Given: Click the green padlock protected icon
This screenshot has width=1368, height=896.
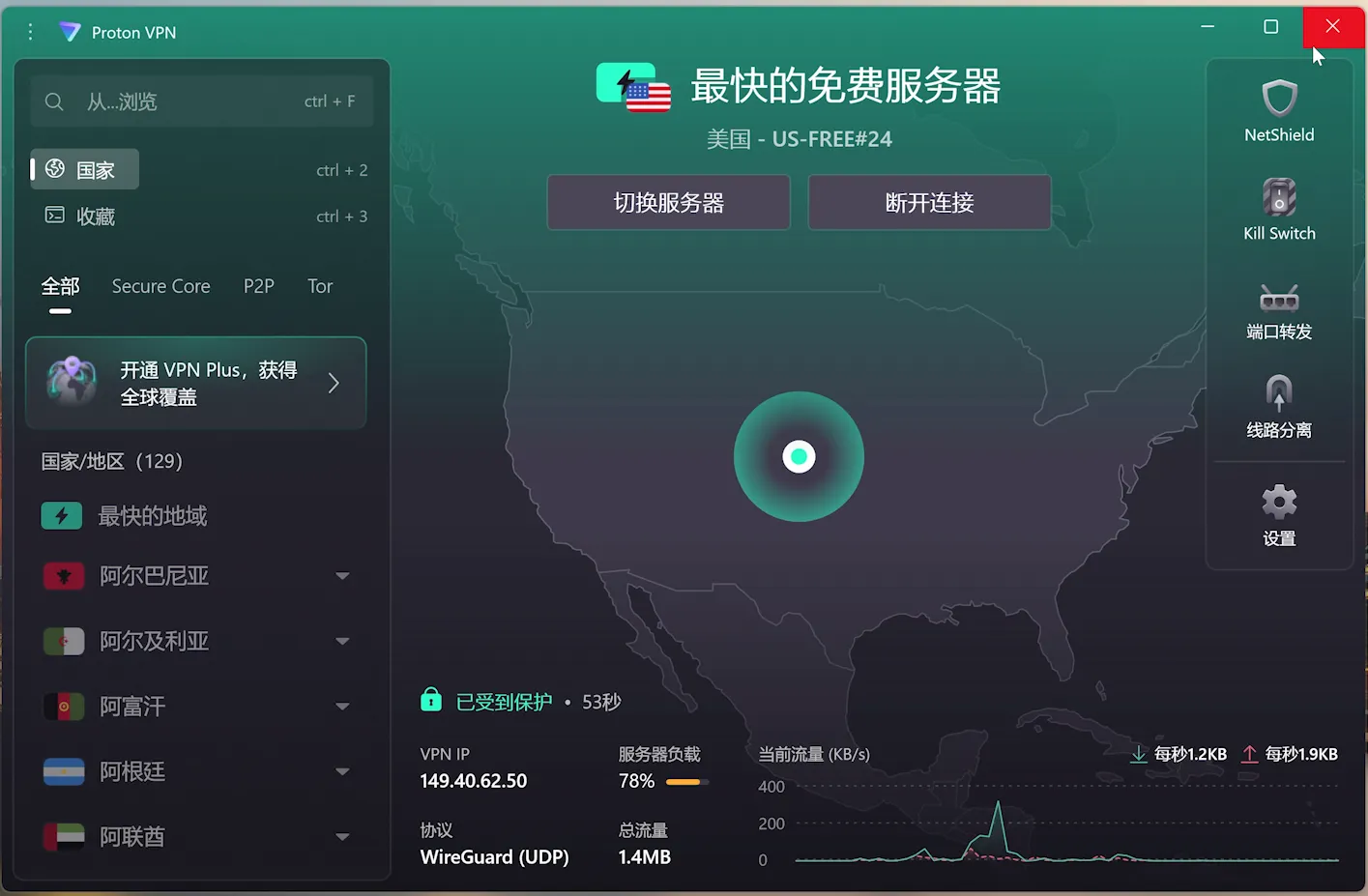Looking at the screenshot, I should pos(431,699).
